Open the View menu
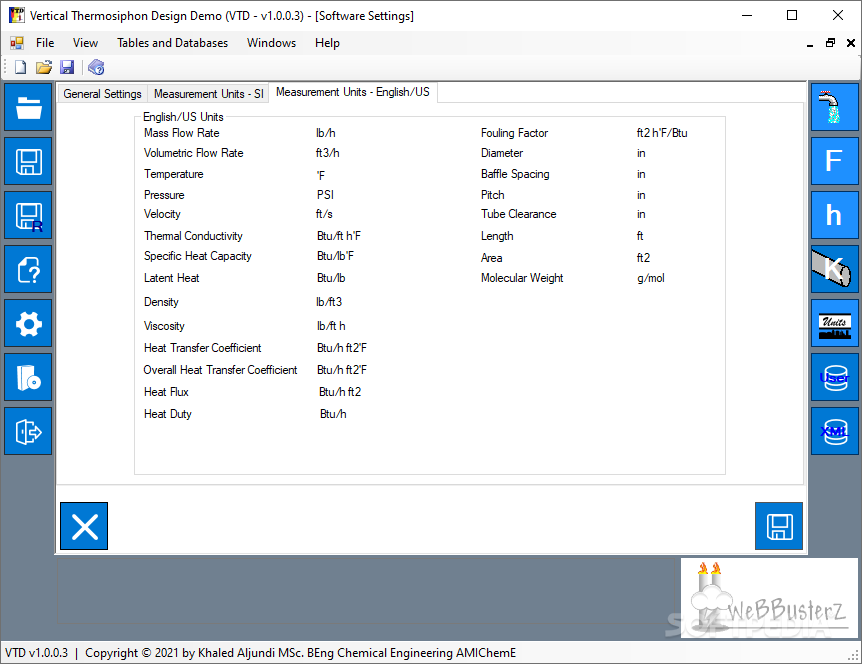The height and width of the screenshot is (664, 862). (85, 43)
